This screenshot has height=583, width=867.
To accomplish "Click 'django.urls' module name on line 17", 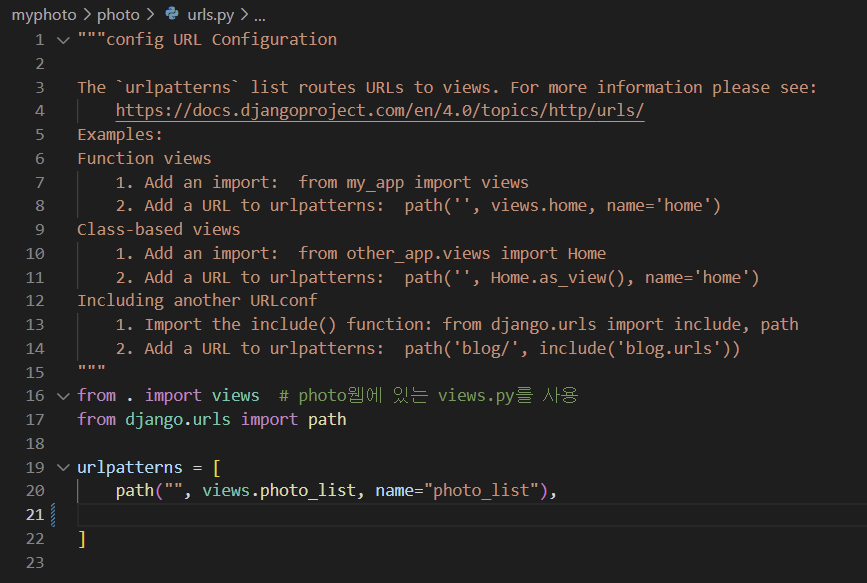I will coord(177,419).
